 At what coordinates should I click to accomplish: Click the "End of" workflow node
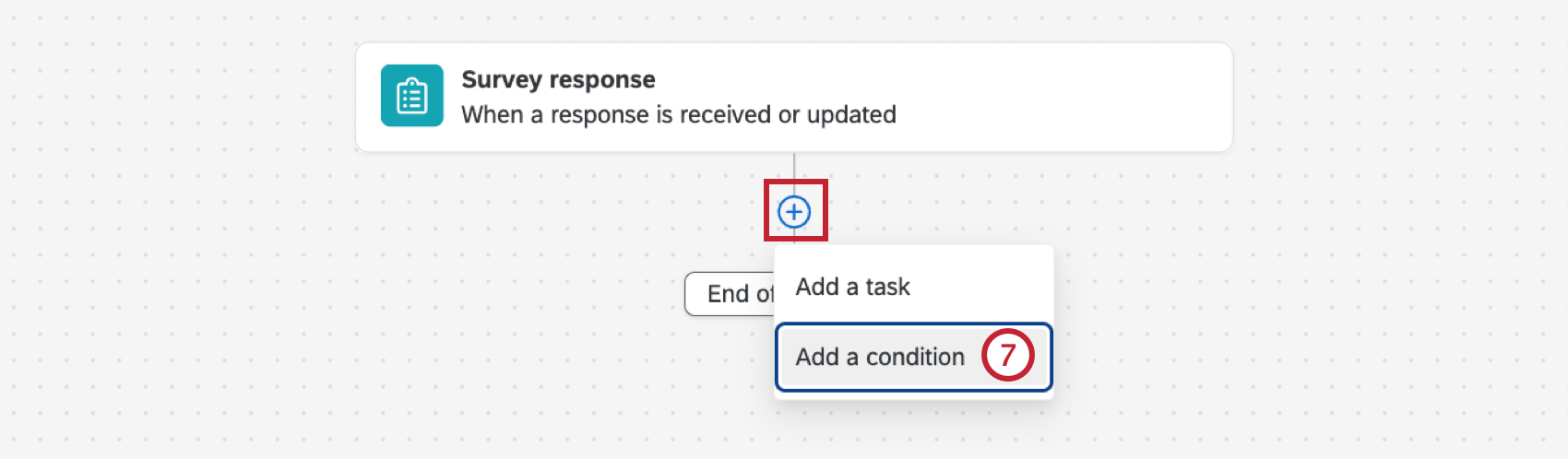731,294
